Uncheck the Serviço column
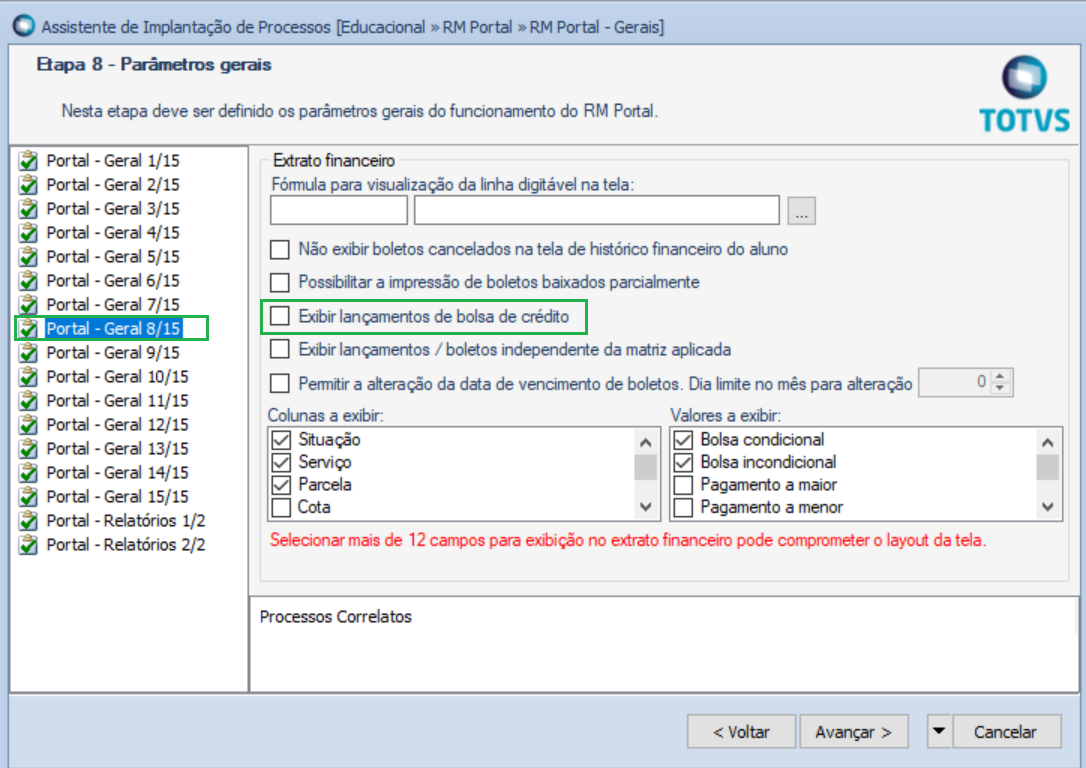 [281, 462]
